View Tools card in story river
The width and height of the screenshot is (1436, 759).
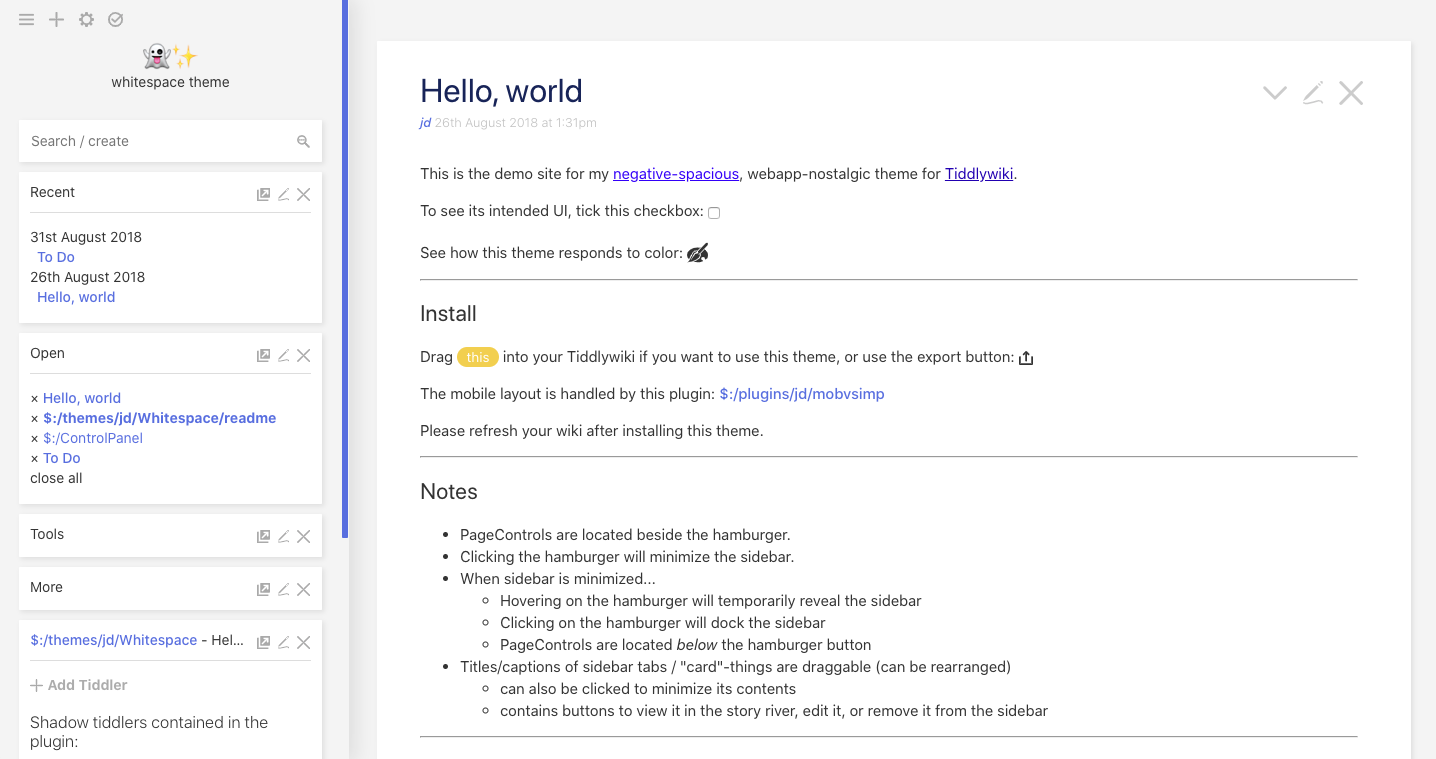pos(264,537)
